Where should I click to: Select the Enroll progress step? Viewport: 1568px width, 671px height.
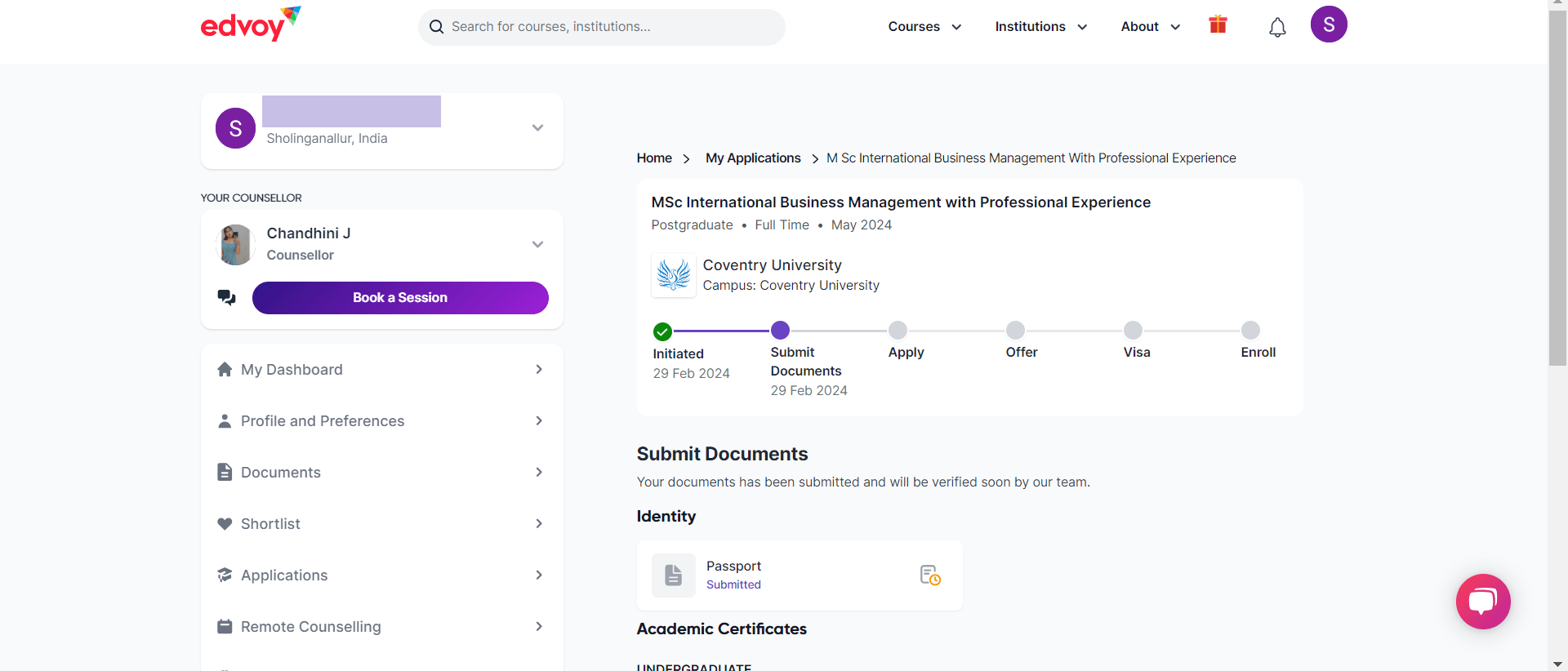(1250, 330)
